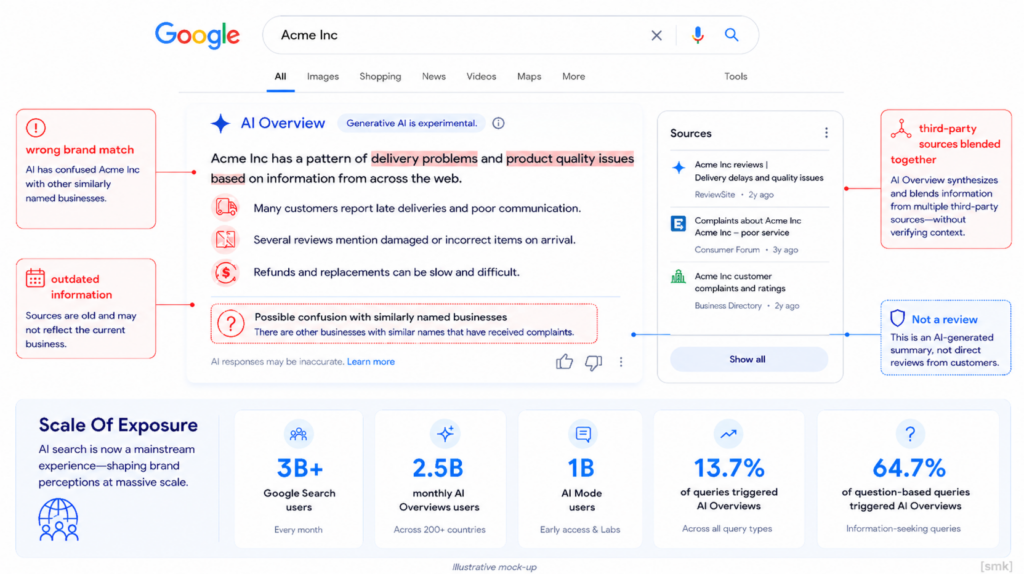Switch to the Images tab
The image size is (1024, 574).
coord(323,76)
